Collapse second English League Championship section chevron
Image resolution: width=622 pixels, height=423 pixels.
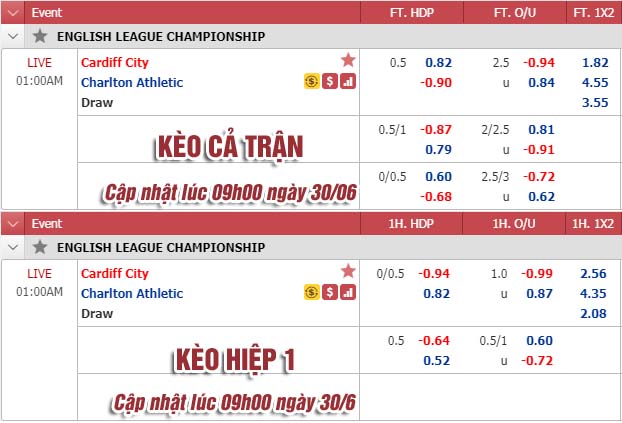(13, 248)
